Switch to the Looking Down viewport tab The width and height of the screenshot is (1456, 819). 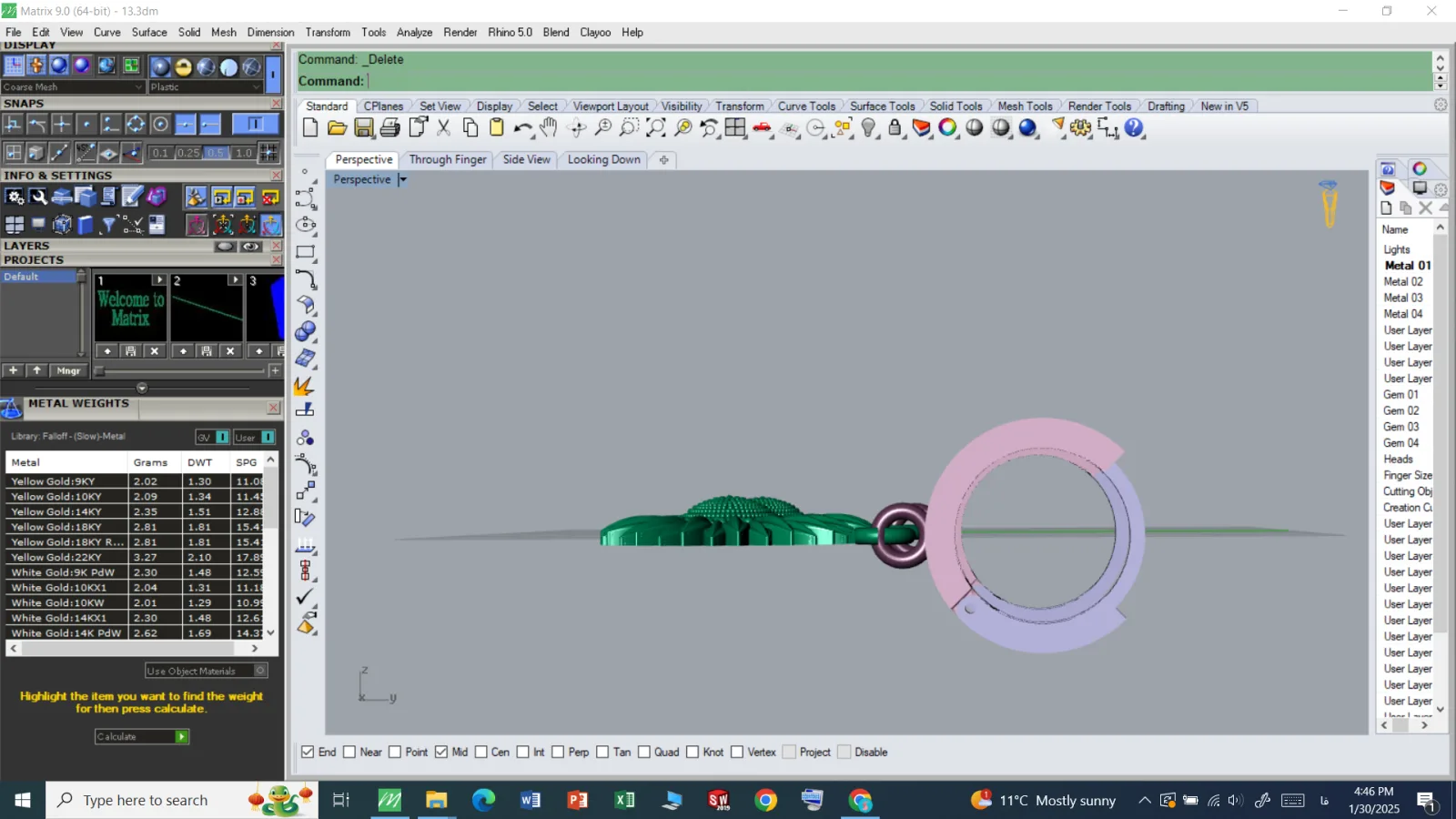(x=603, y=159)
